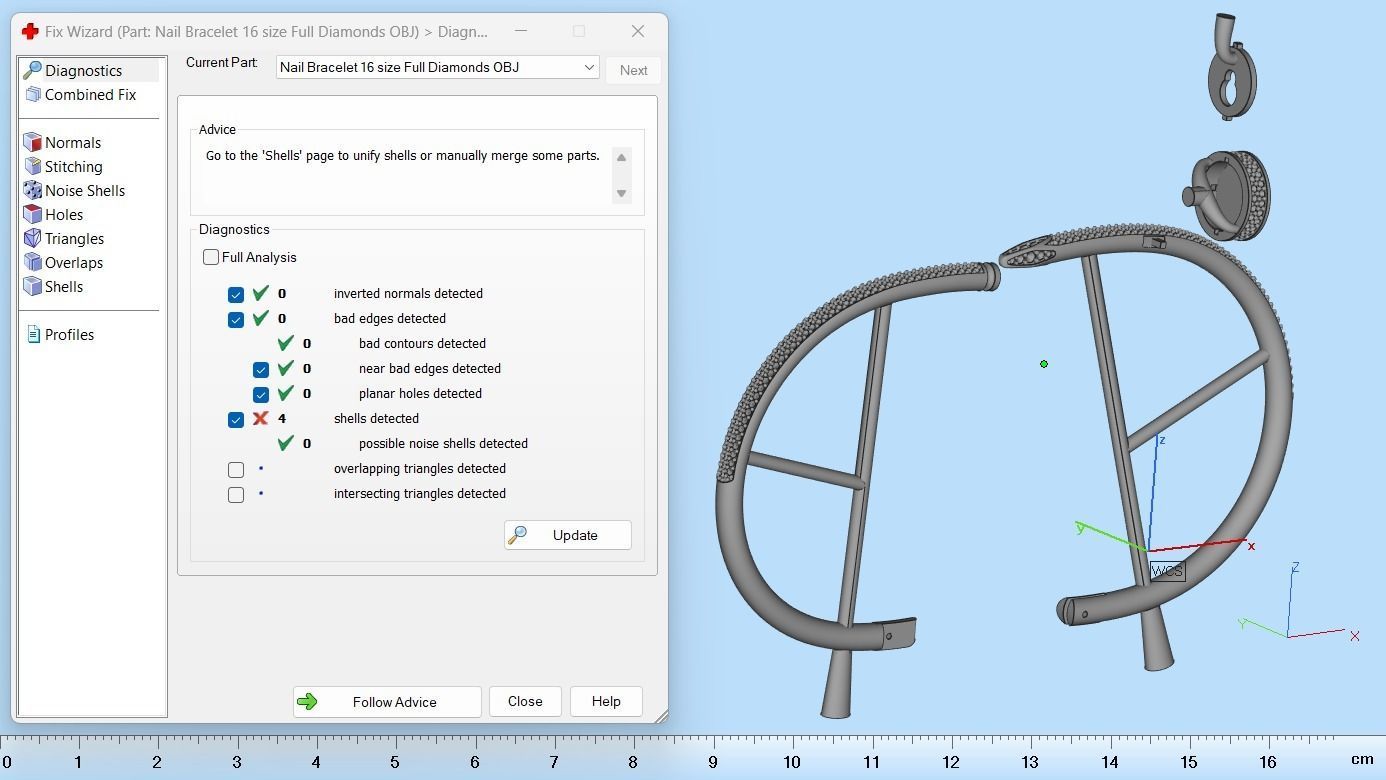Image resolution: width=1386 pixels, height=780 pixels.
Task: Open the Stitching page
Action: 73,167
